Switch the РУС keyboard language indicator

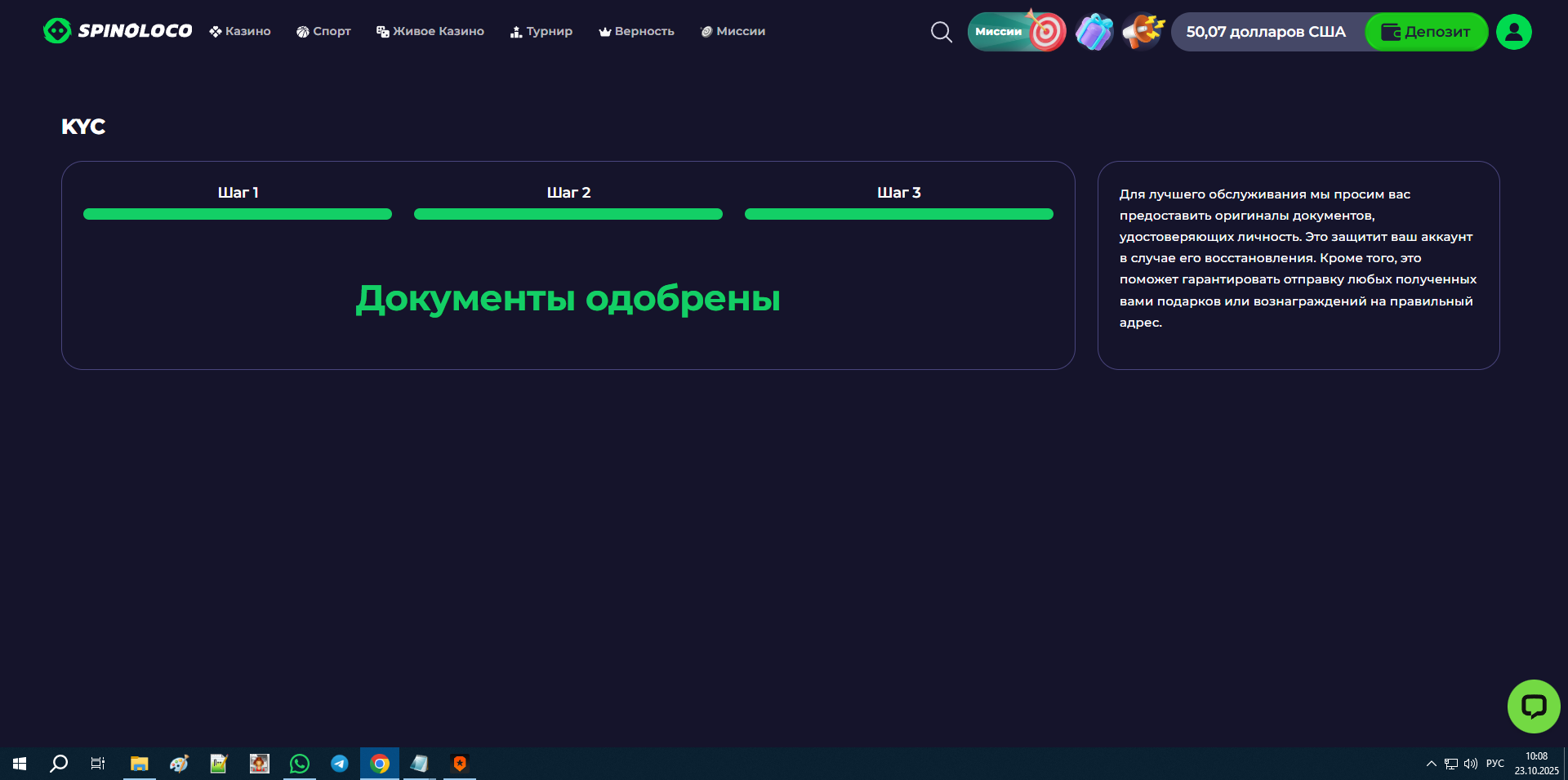[x=1494, y=764]
